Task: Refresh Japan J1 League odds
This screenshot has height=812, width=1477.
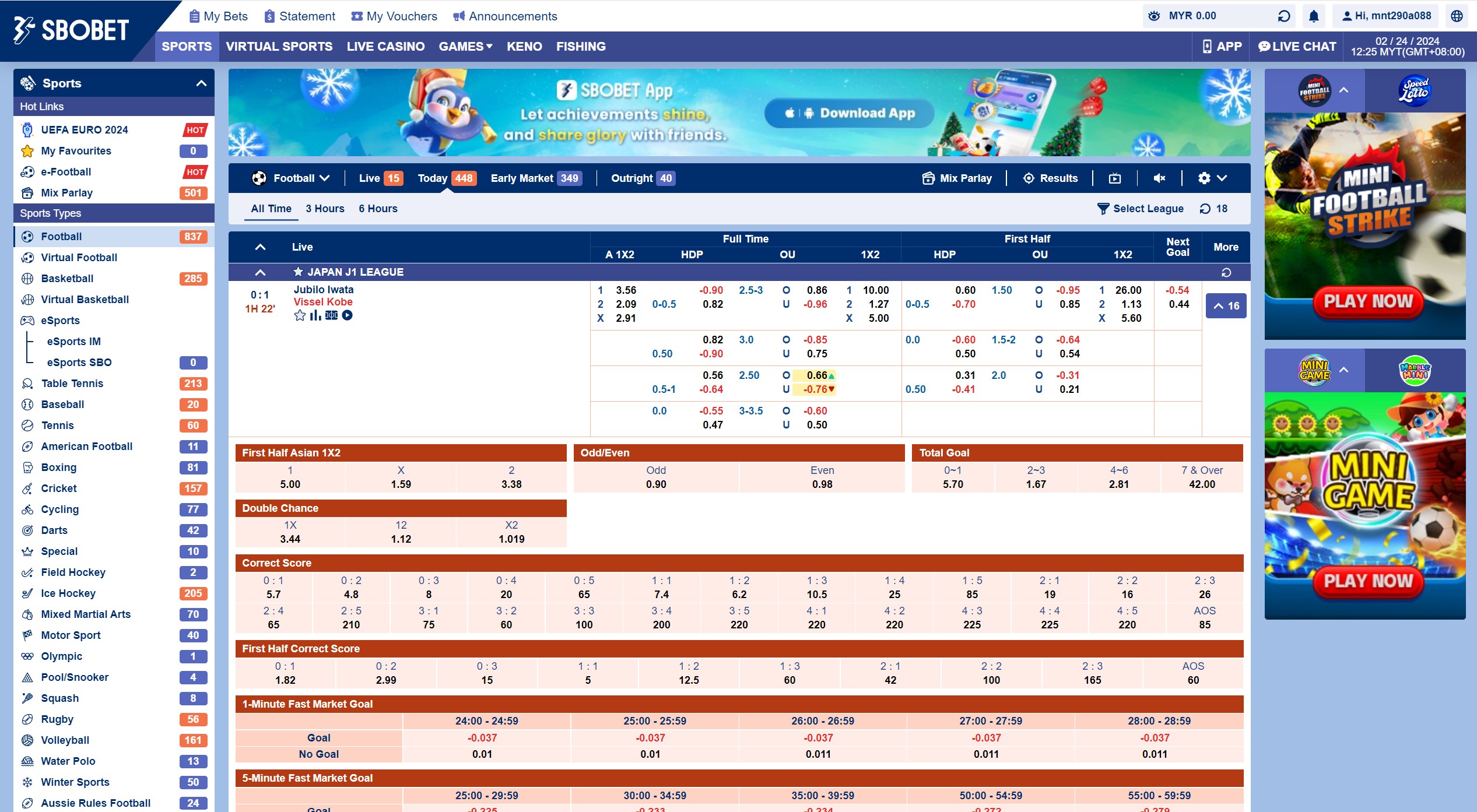Action: (x=1226, y=272)
